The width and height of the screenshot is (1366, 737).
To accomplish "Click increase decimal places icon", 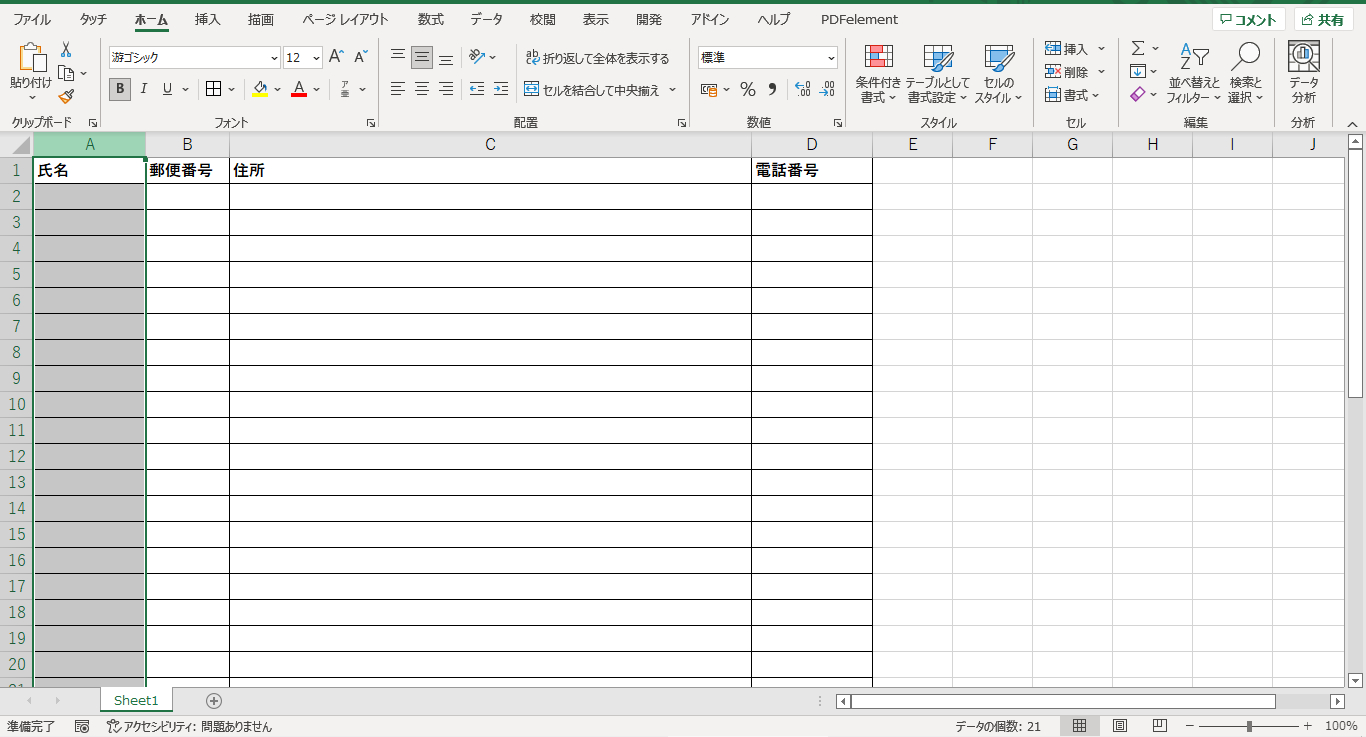I will [x=802, y=89].
